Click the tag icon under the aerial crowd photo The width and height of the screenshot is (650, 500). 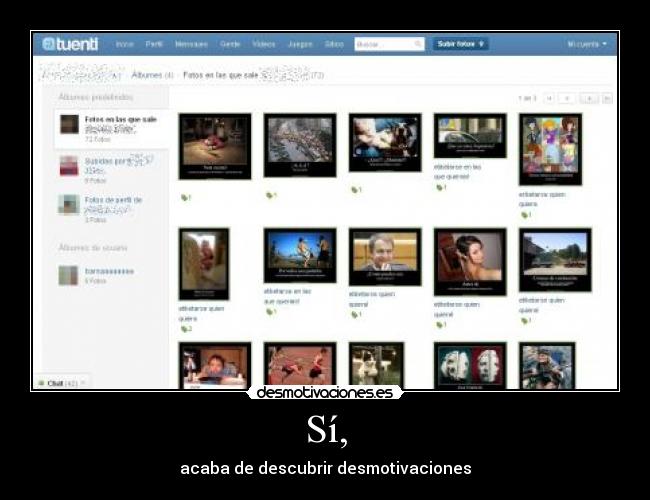[x=269, y=195]
